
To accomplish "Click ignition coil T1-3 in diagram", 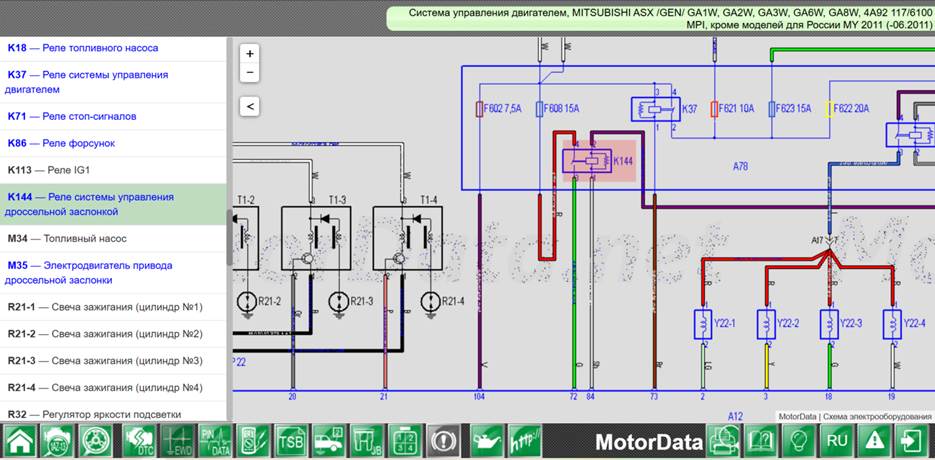I will [316, 238].
